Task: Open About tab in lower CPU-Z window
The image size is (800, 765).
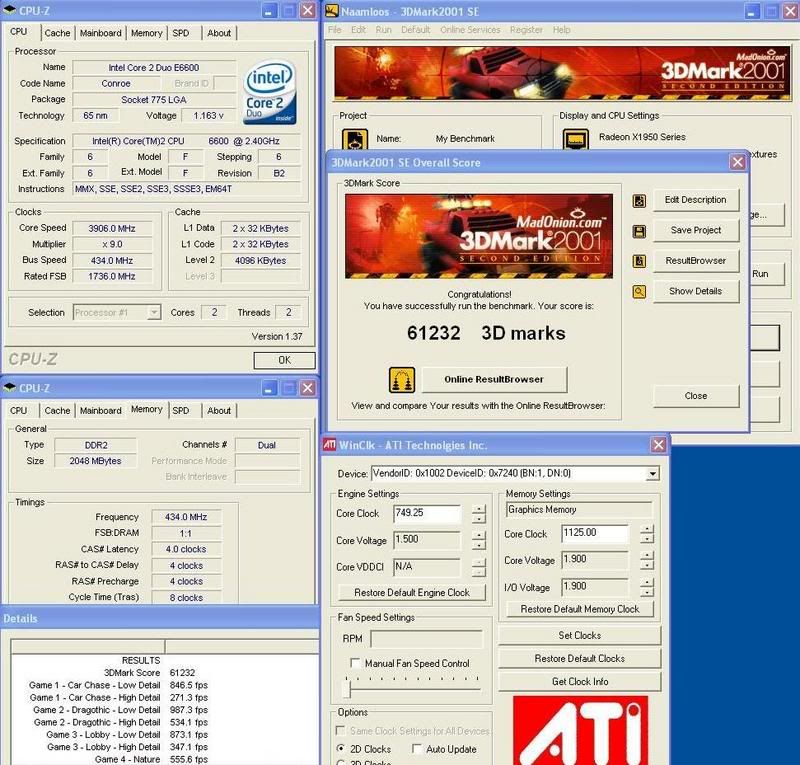Action: tap(219, 410)
